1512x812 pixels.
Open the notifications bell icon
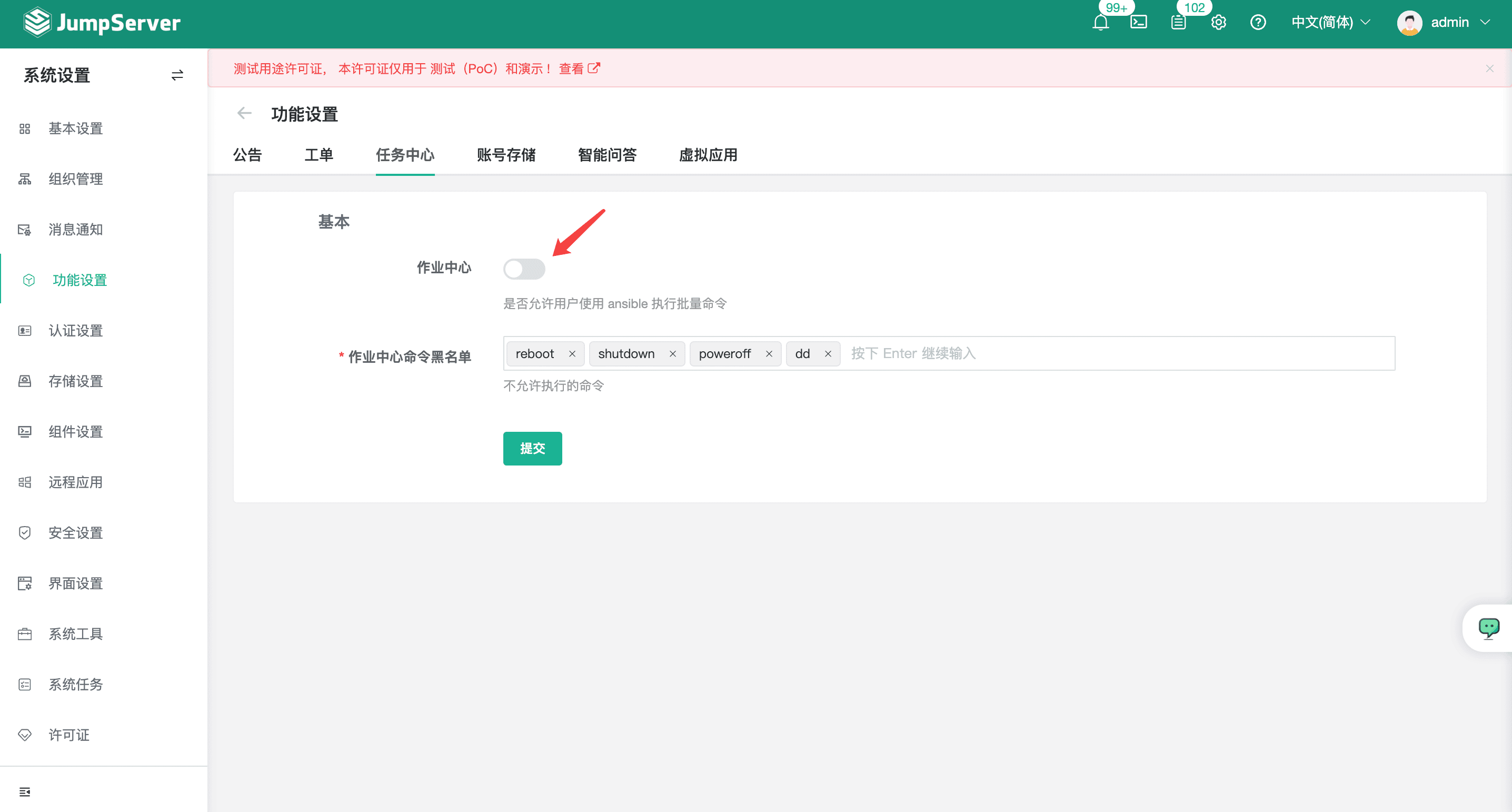coord(1100,22)
